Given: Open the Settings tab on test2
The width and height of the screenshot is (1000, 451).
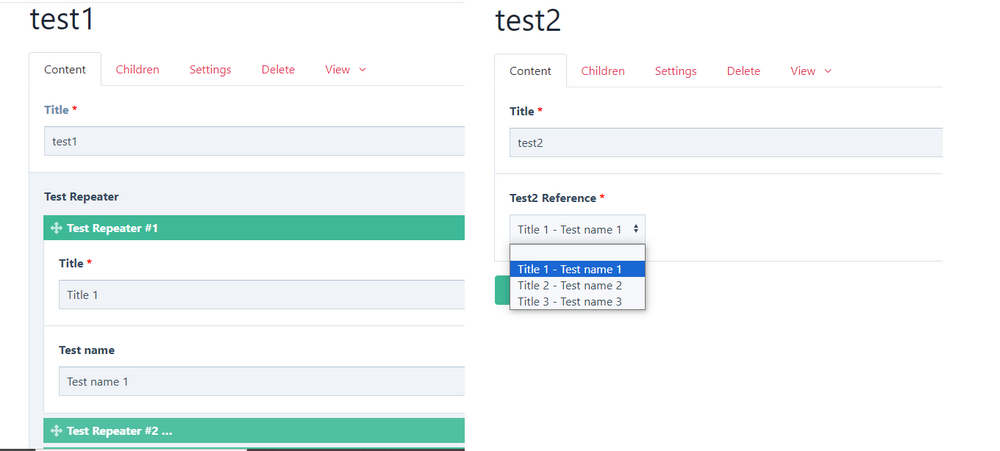Looking at the screenshot, I should tap(676, 71).
